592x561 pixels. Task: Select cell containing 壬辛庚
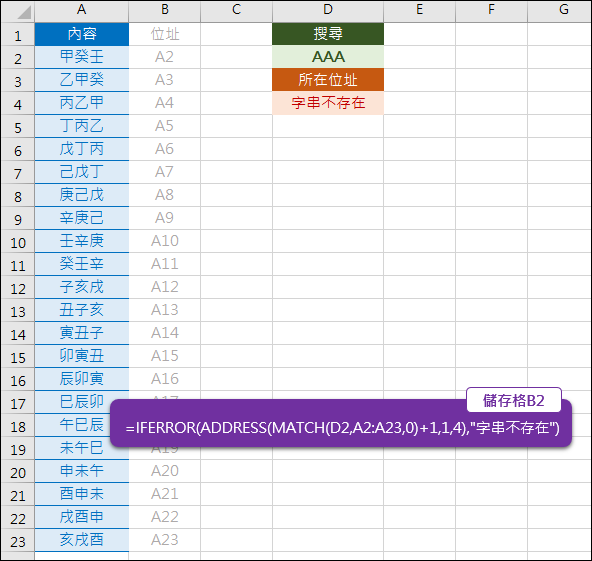click(x=82, y=241)
